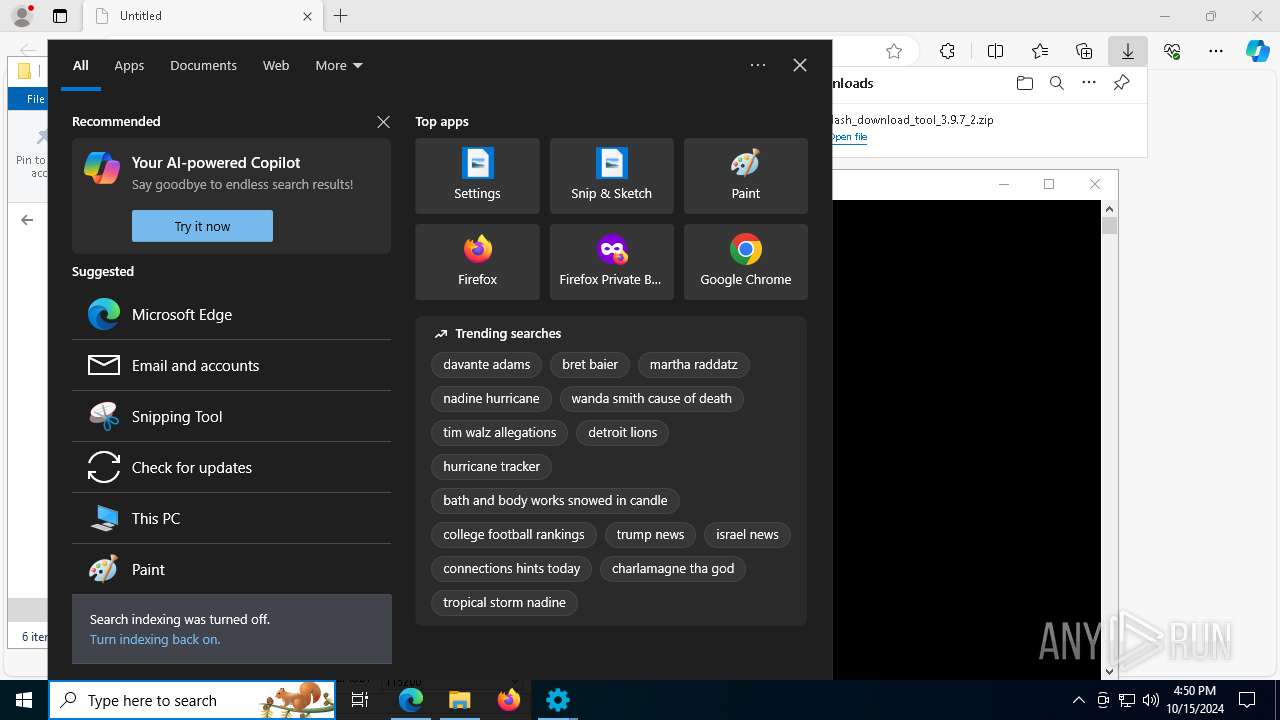Pin the Downloads panel
The image size is (1280, 720).
pyautogui.click(x=1121, y=83)
